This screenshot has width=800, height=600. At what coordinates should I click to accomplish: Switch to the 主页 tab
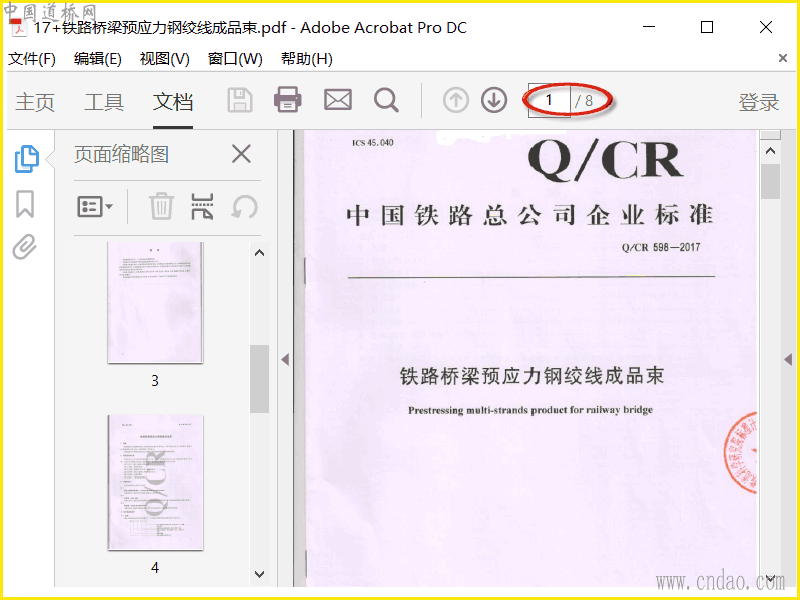pyautogui.click(x=35, y=102)
